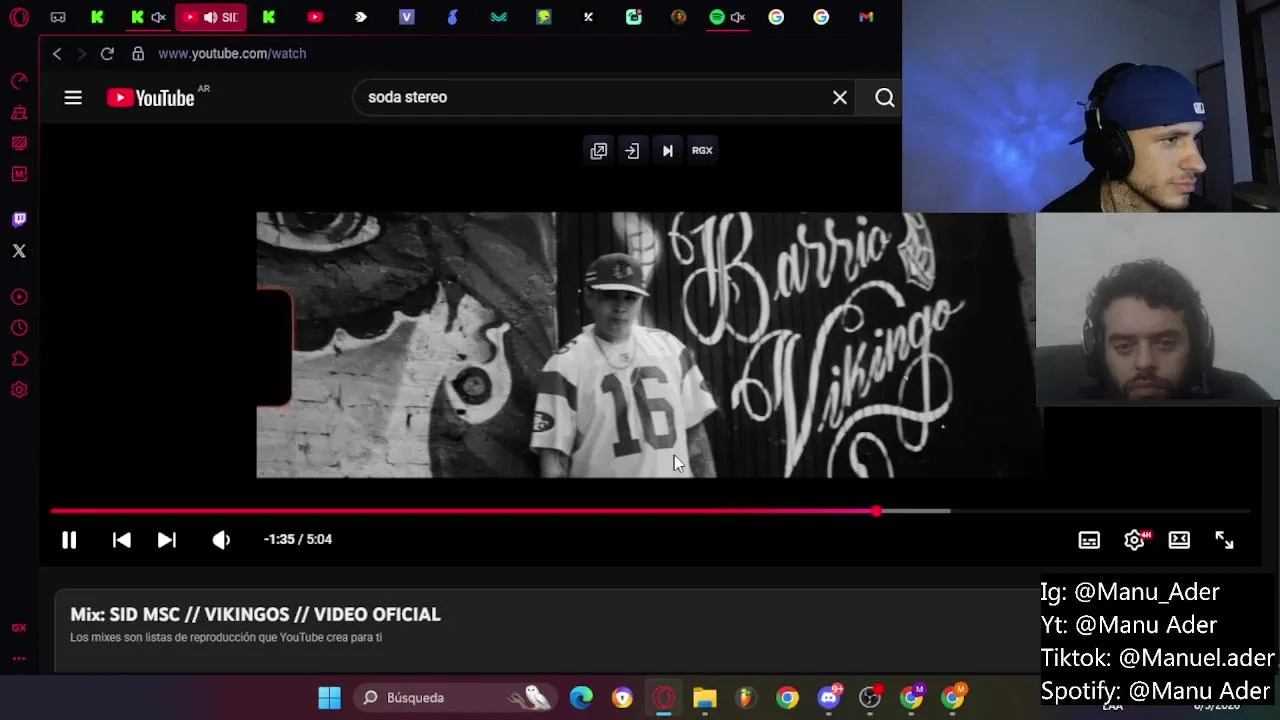Click the GX logo near sidebar bottom
Viewport: 1280px width, 720px height.
(x=19, y=628)
